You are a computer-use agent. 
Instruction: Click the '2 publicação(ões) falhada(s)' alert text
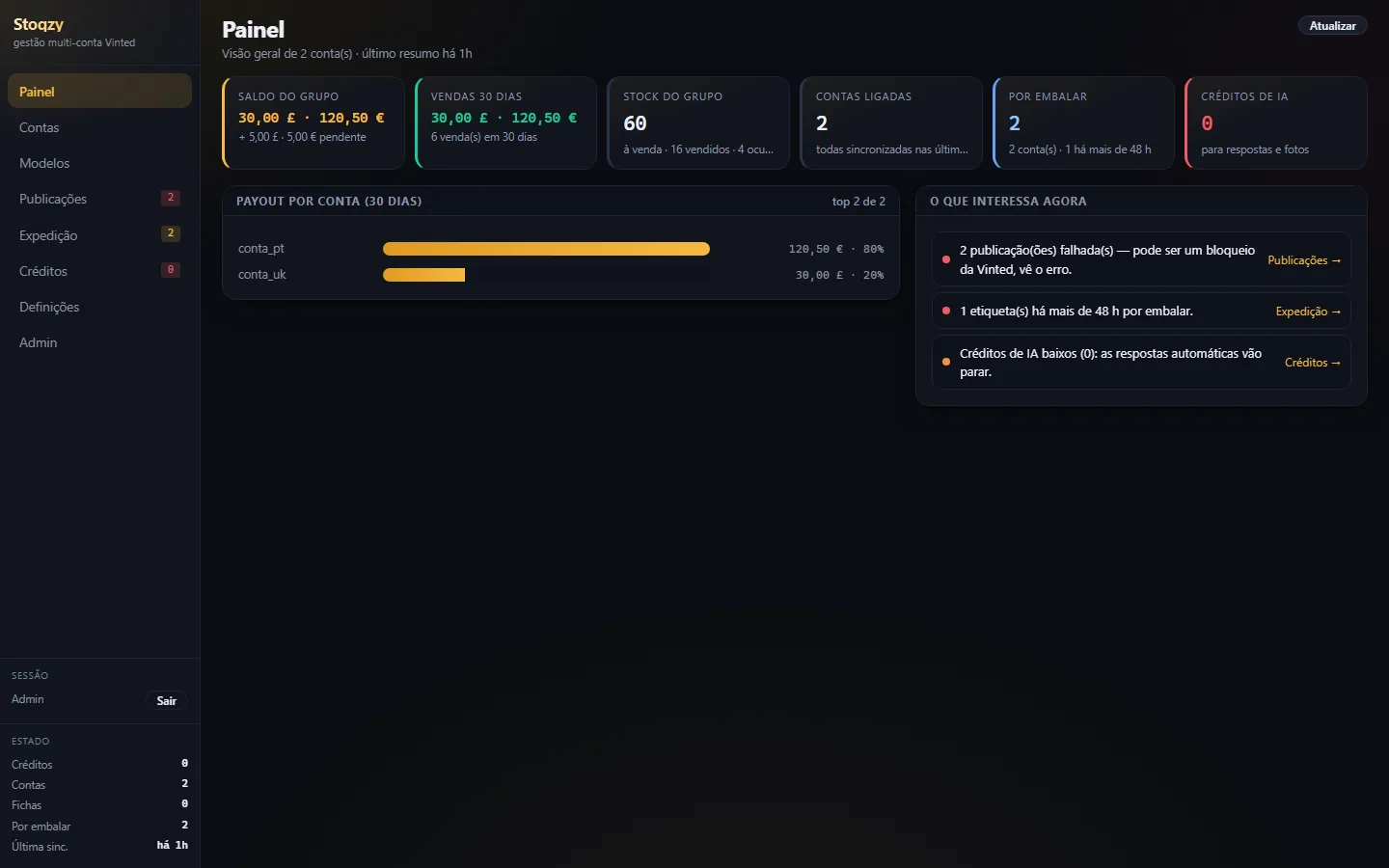pyautogui.click(x=1107, y=259)
